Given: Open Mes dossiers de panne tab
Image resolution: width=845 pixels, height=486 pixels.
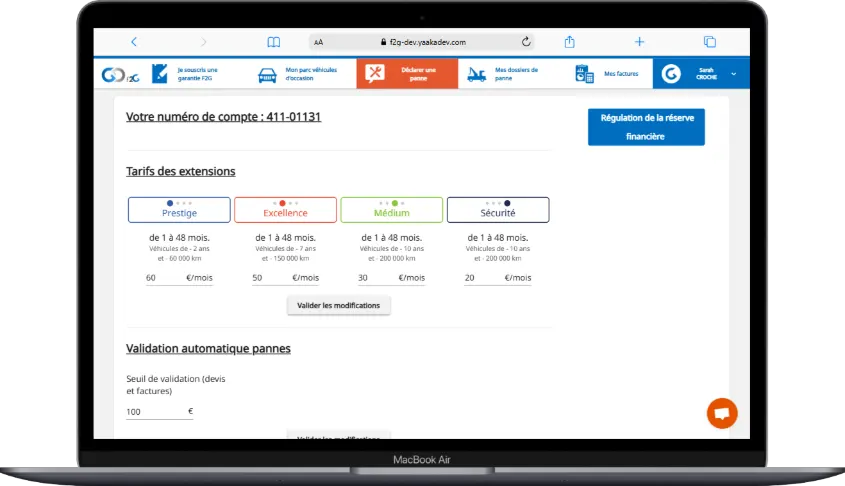Looking at the screenshot, I should [x=508, y=74].
